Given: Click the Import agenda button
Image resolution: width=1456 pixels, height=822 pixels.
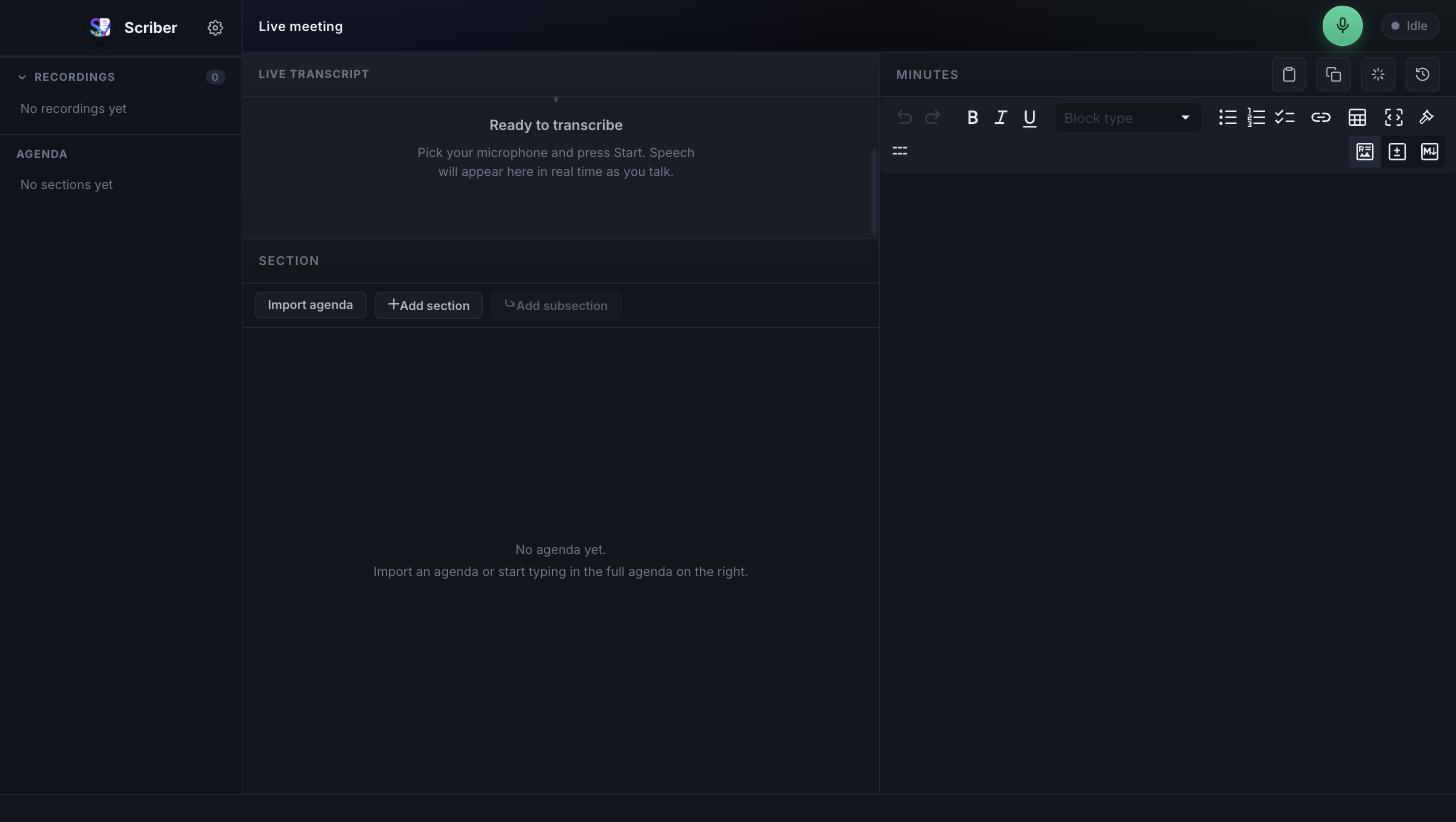Looking at the screenshot, I should pyautogui.click(x=310, y=305).
